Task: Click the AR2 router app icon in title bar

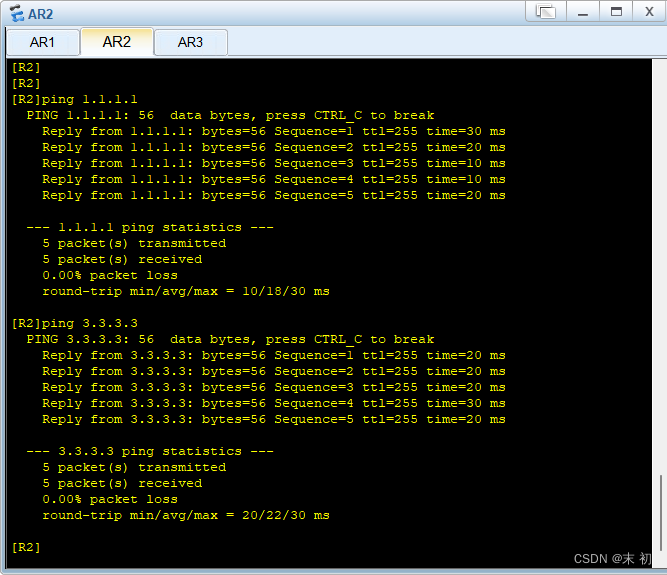Action: point(17,13)
